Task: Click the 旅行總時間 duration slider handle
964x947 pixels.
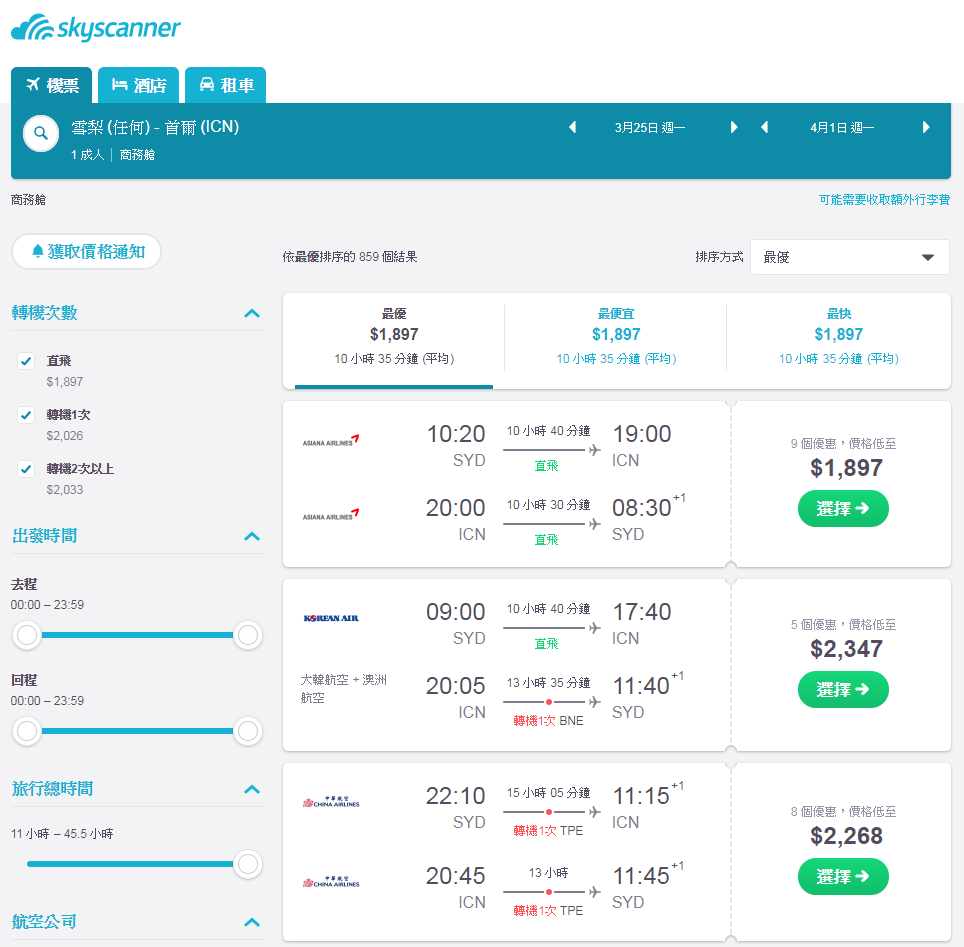Action: click(x=248, y=864)
